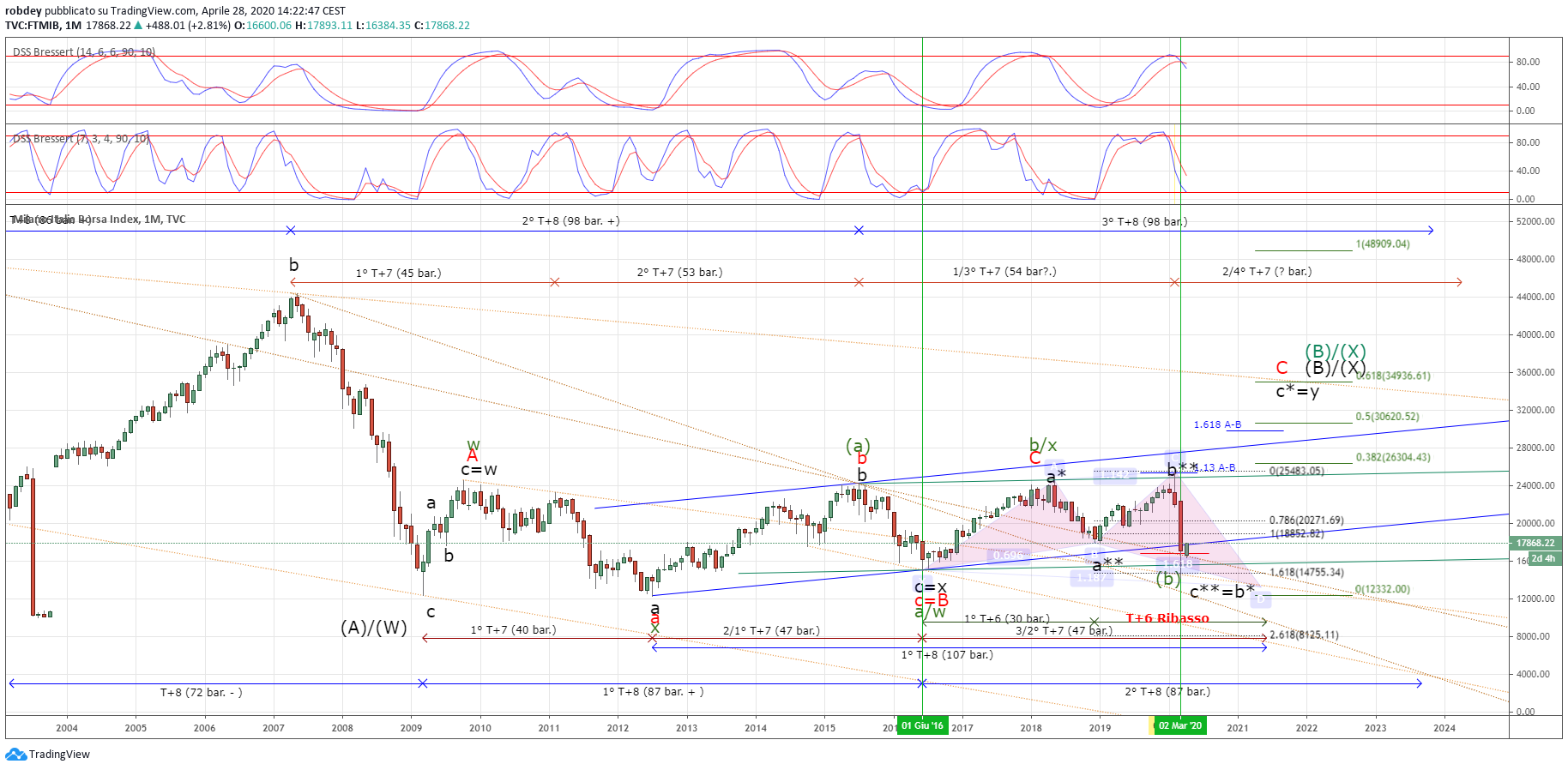Click the Fibonacci level 1(48909.04)
The height and width of the screenshot is (770, 1568).
click(1383, 244)
